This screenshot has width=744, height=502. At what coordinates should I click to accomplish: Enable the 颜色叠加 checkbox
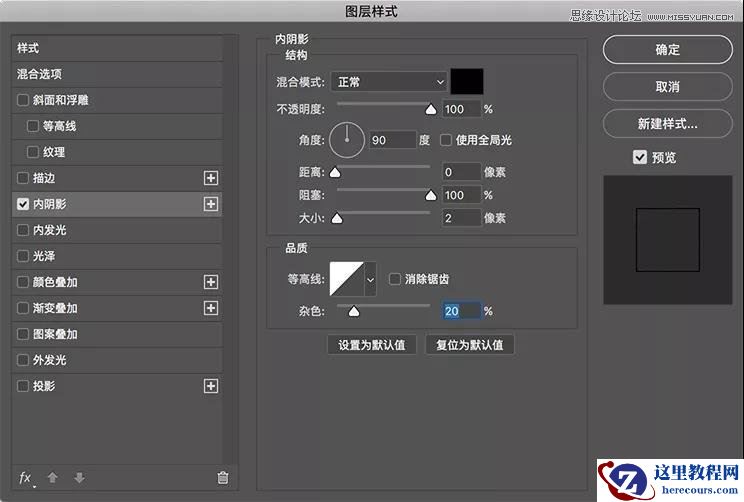point(23,282)
